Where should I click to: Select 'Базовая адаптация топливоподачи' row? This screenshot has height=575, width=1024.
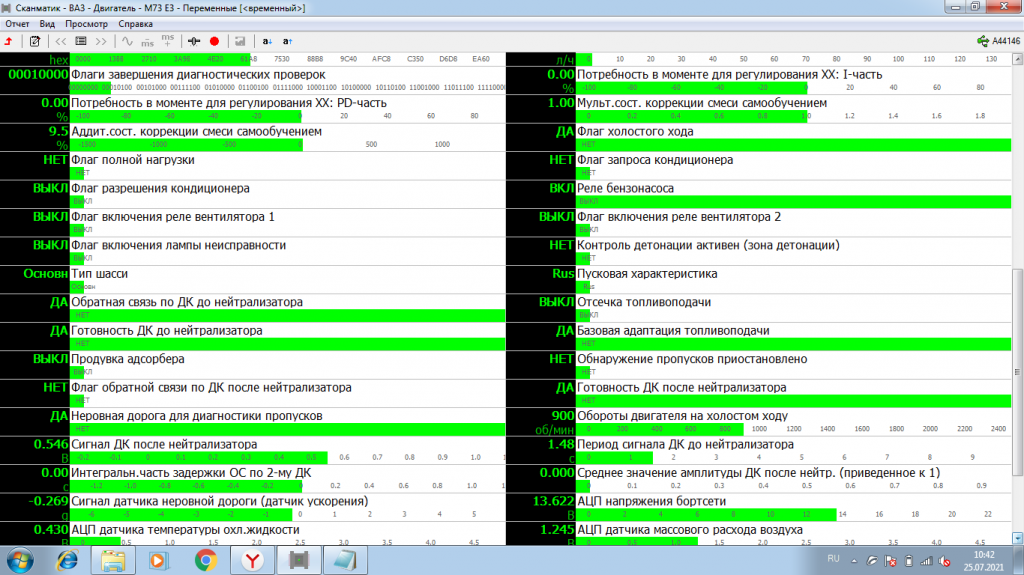759,337
